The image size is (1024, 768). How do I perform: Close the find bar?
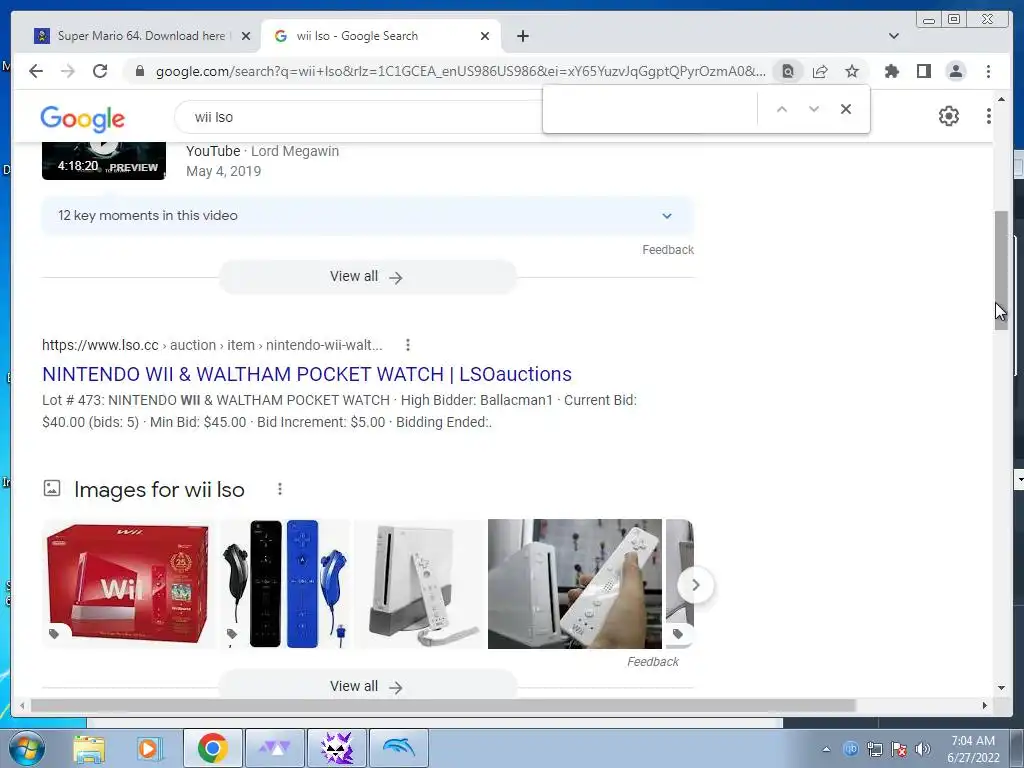pyautogui.click(x=846, y=109)
